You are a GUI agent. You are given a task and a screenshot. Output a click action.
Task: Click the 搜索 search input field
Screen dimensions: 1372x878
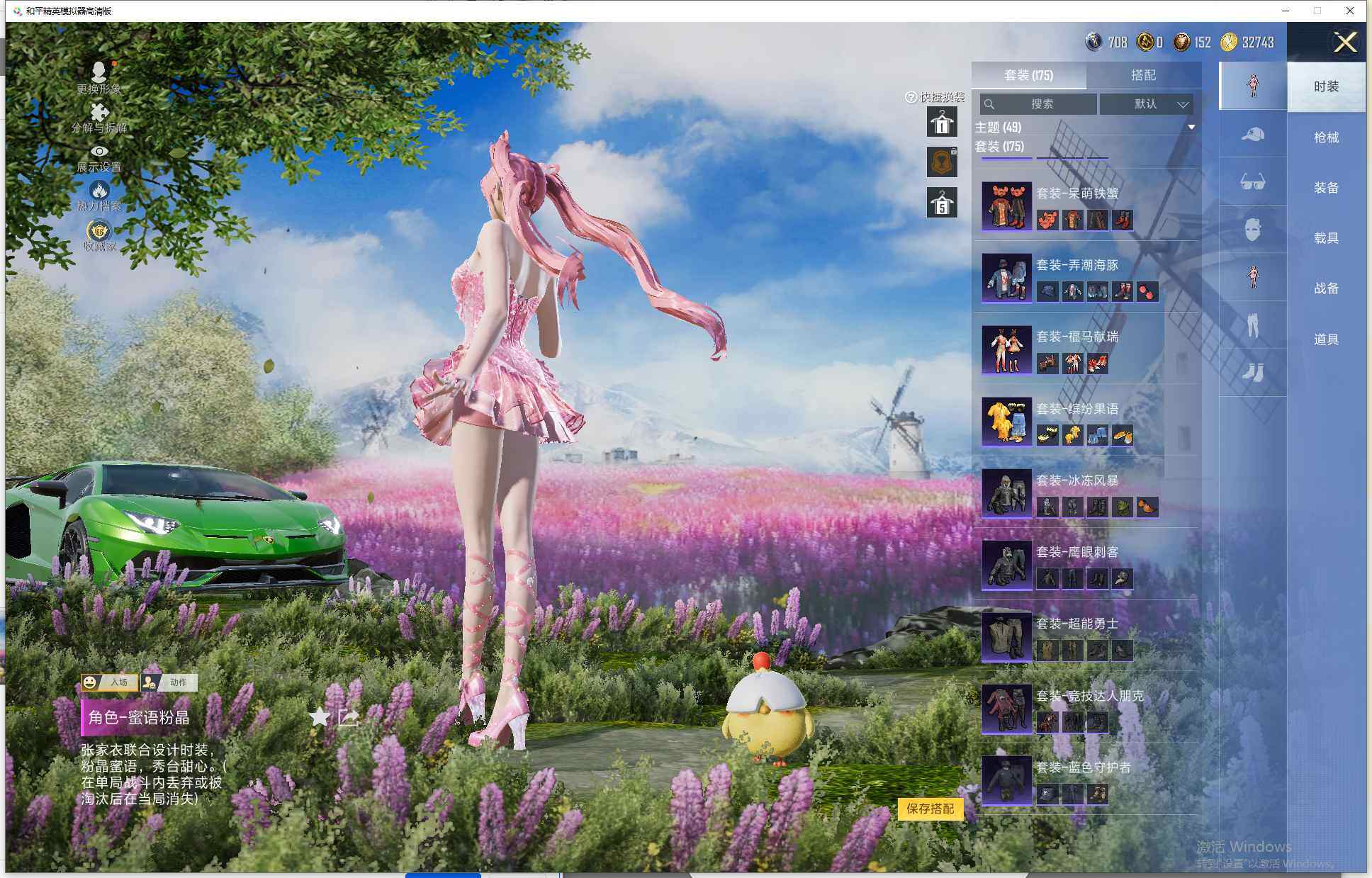click(x=1041, y=104)
